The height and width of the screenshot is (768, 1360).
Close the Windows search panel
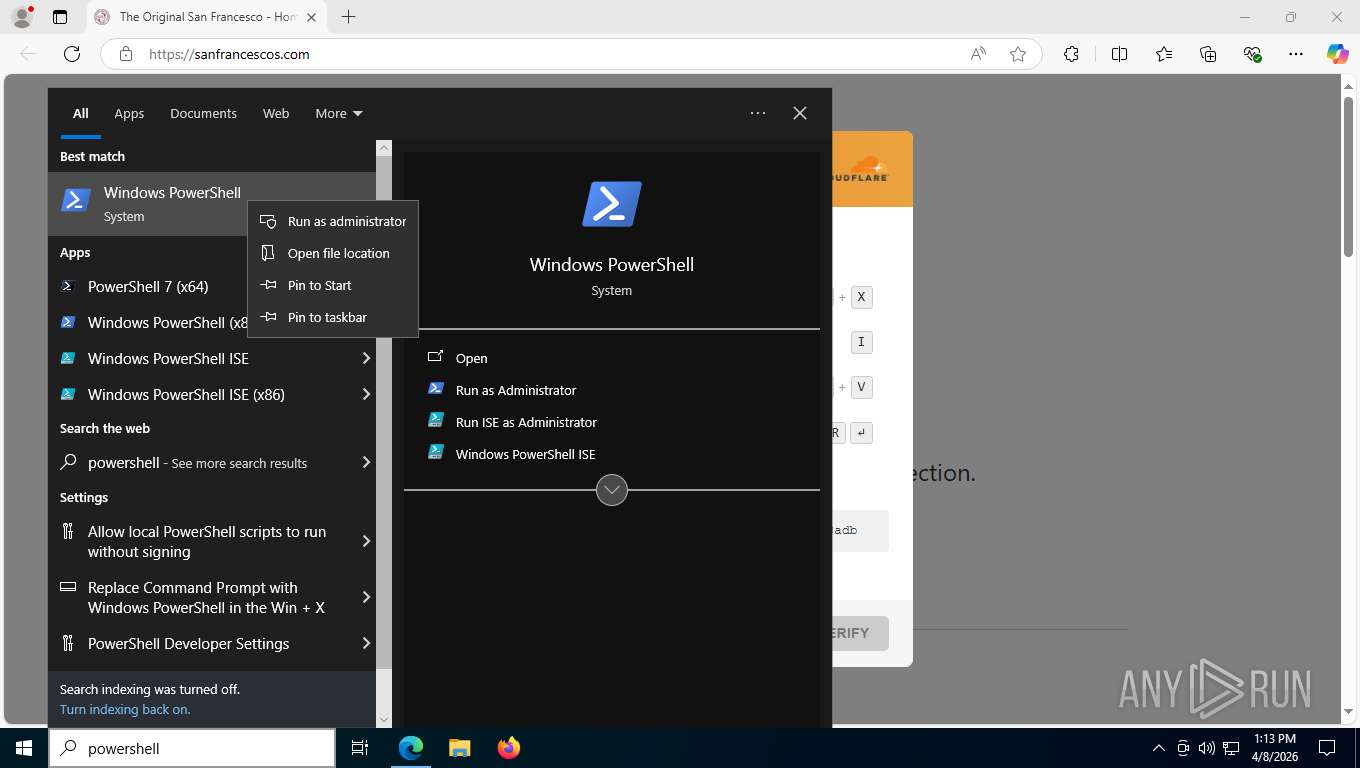pyautogui.click(x=800, y=113)
